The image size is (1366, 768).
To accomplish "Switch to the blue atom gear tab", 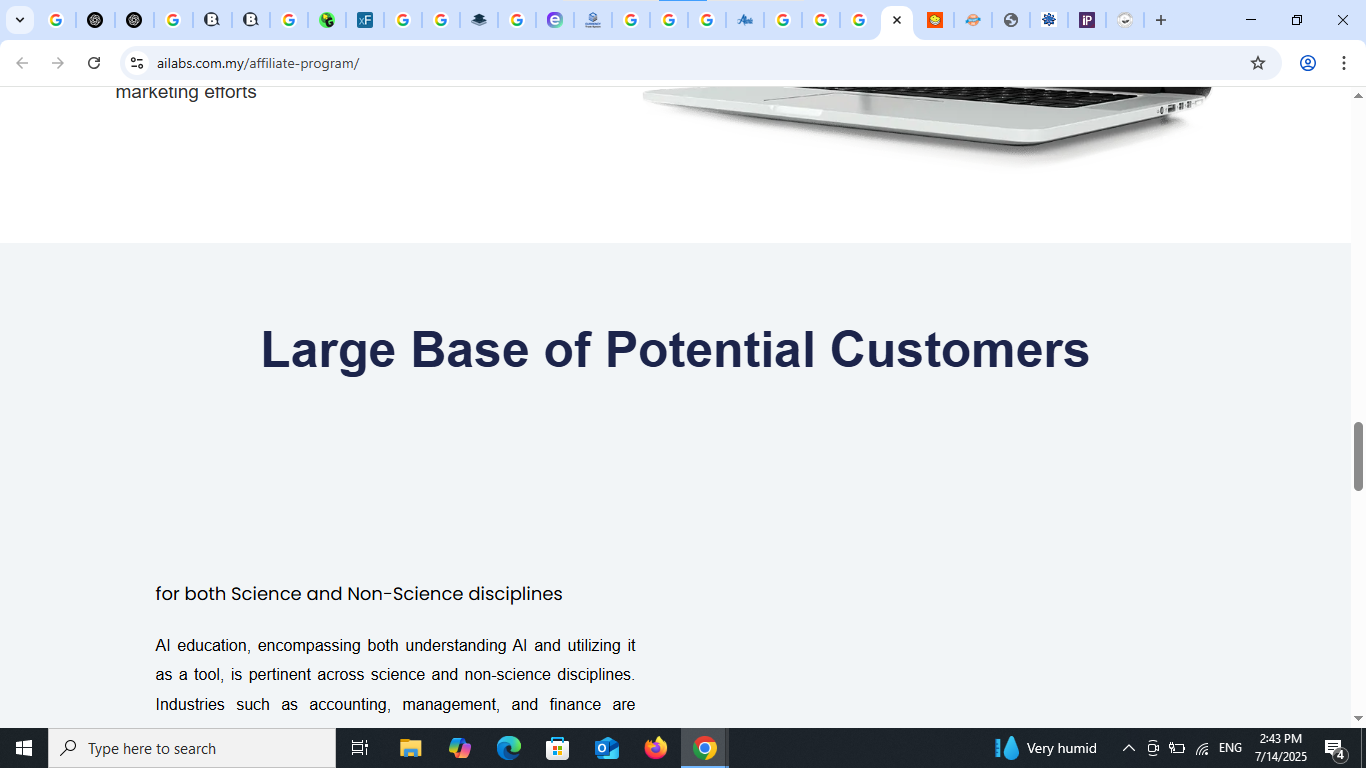I will point(1049,20).
